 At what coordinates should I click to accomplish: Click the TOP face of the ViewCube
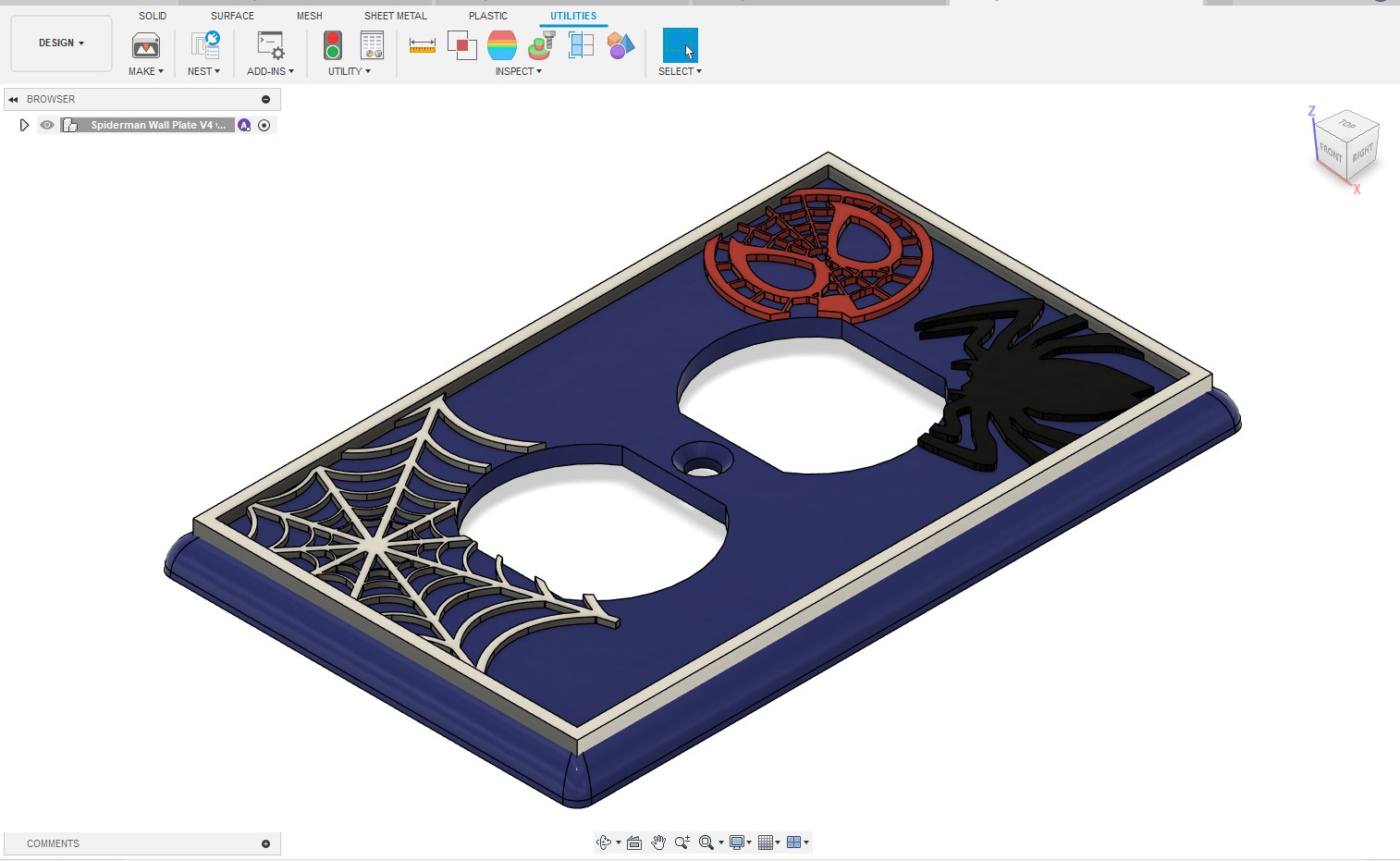pos(1348,124)
